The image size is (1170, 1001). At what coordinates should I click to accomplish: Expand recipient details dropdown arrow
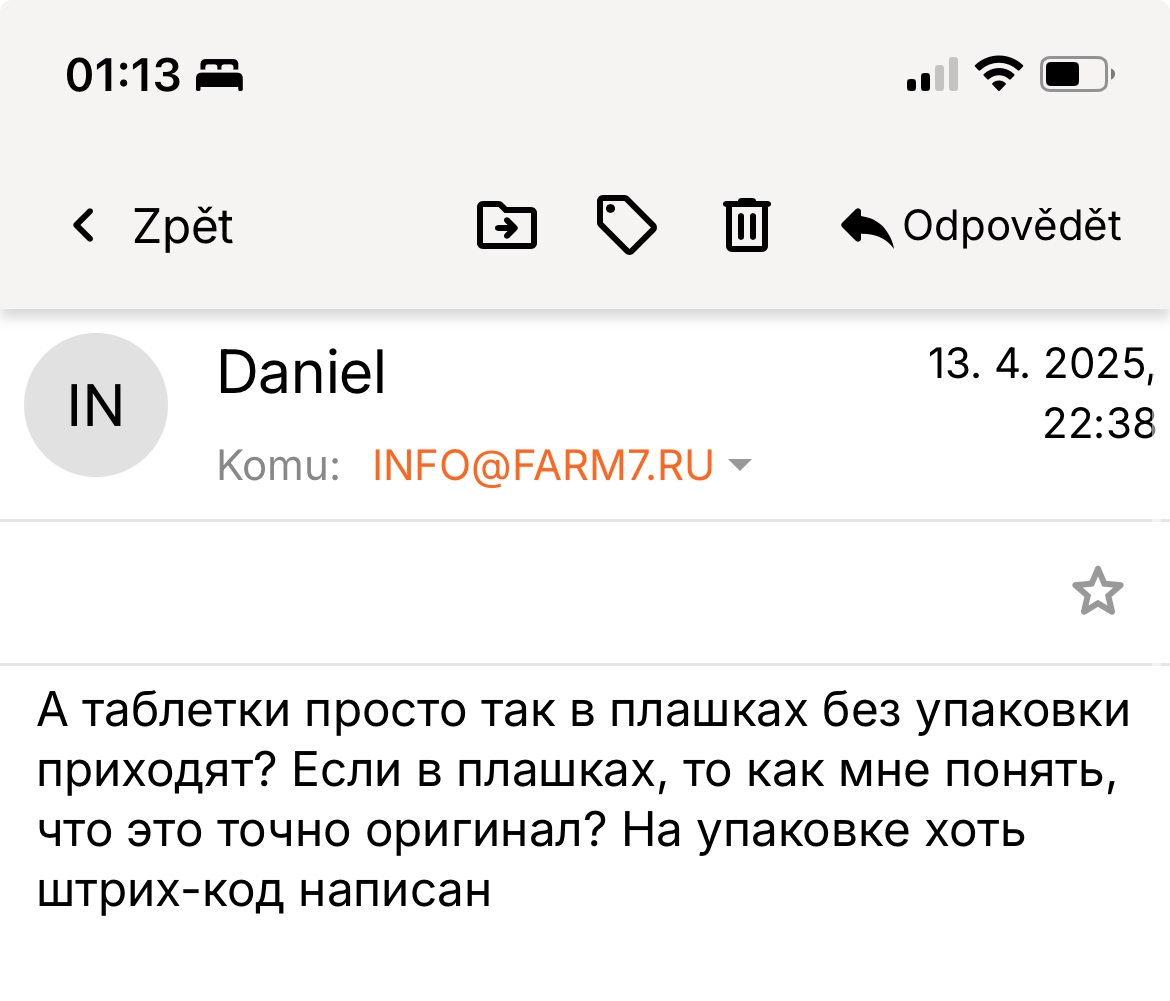739,465
